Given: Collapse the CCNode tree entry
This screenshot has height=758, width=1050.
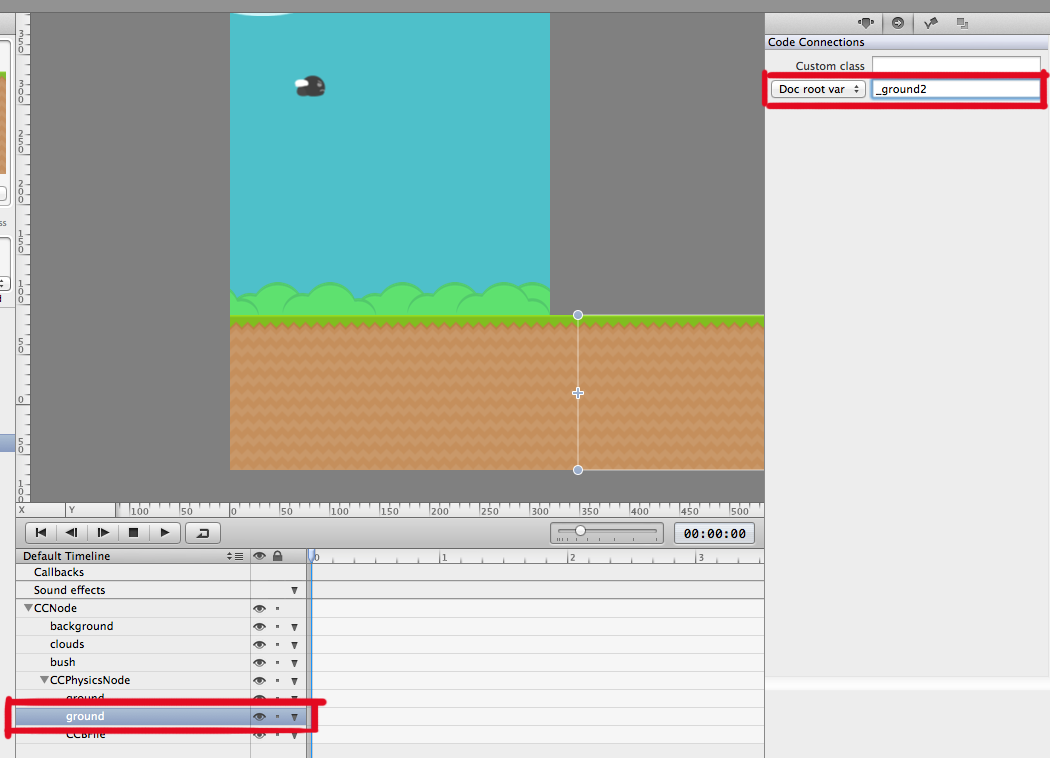Looking at the screenshot, I should (30, 608).
